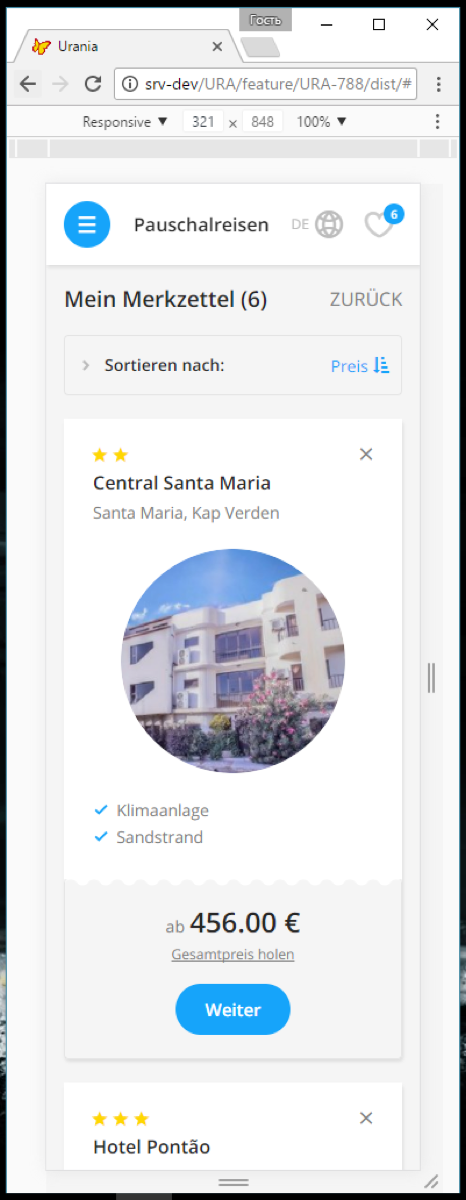Go back in browser history
The height and width of the screenshot is (1200, 466).
[x=28, y=84]
